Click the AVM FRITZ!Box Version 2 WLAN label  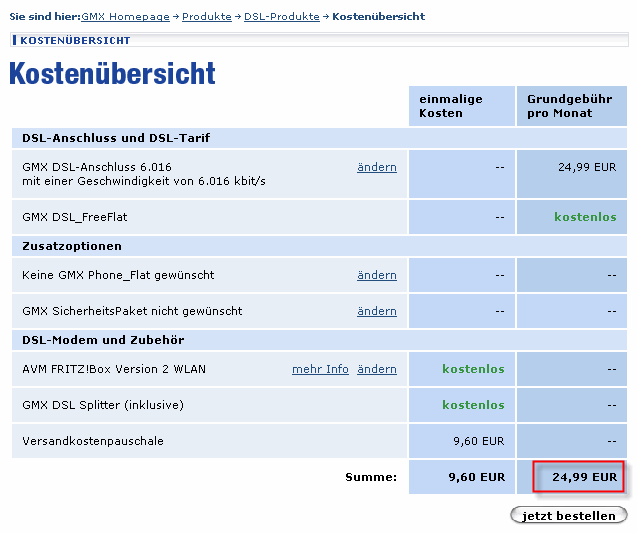[114, 369]
